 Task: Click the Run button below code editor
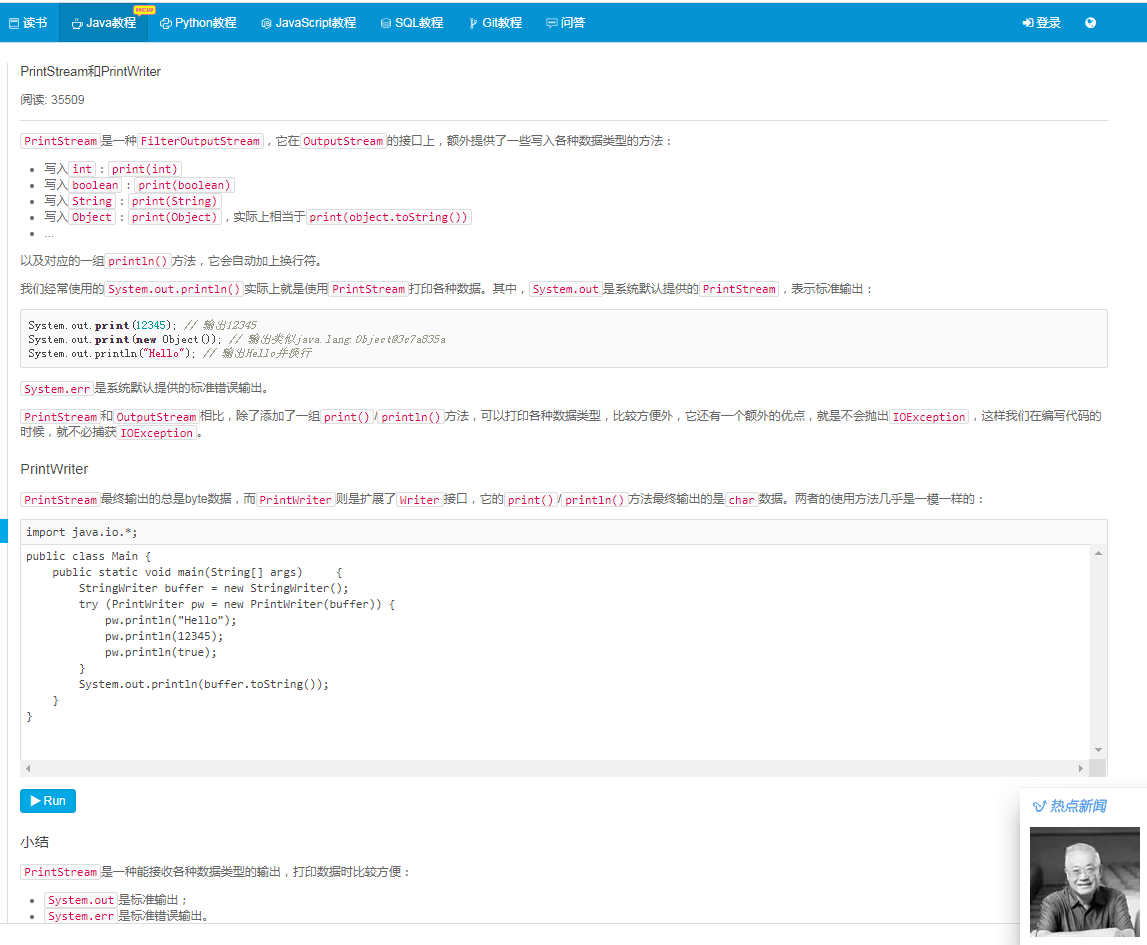[48, 801]
